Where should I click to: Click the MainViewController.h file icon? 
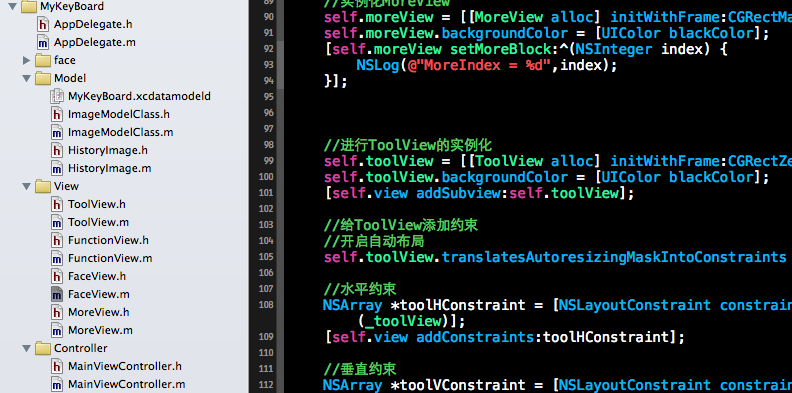57,367
